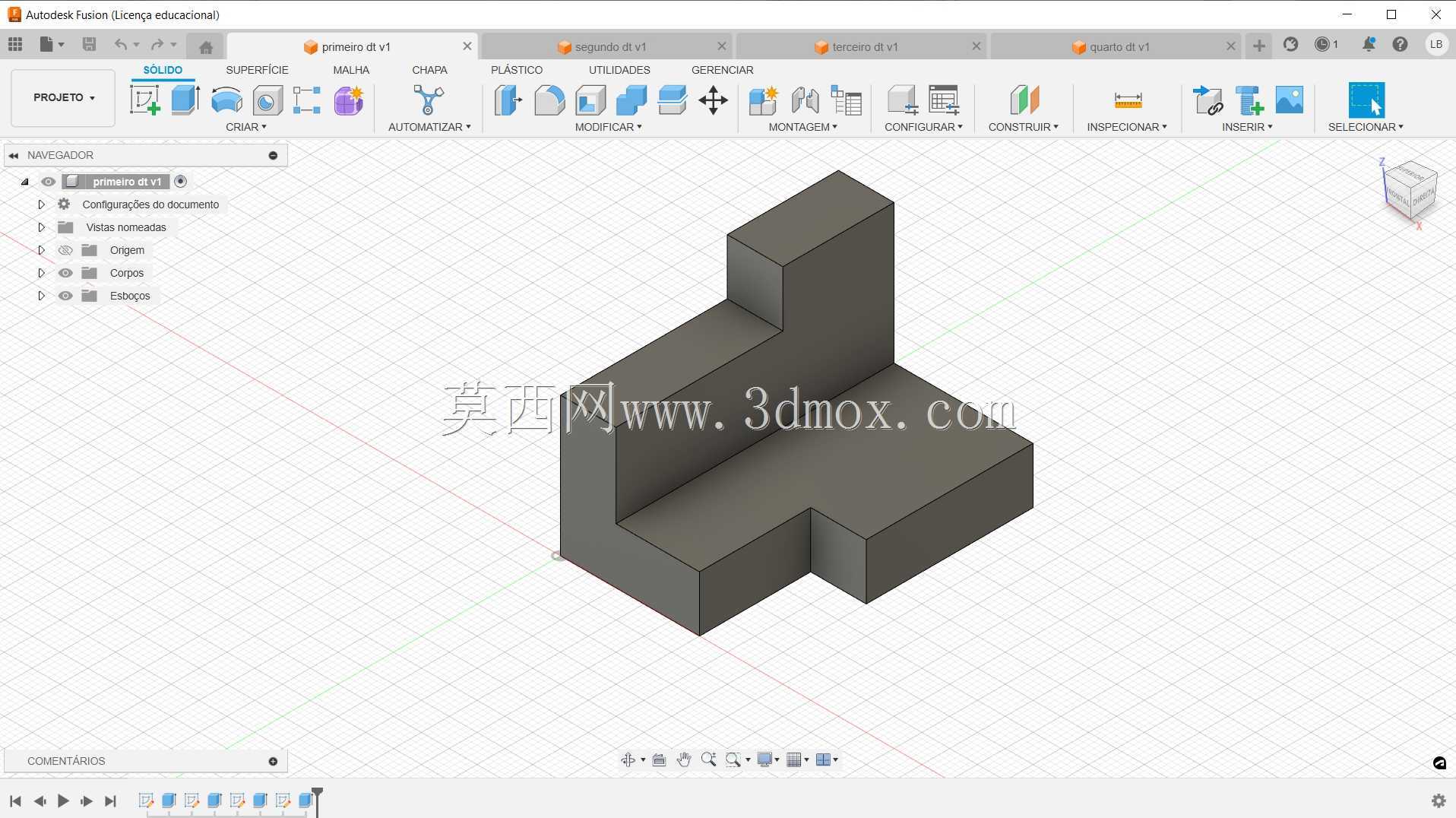Click the New Component icon
The width and height of the screenshot is (1456, 818).
click(x=764, y=100)
